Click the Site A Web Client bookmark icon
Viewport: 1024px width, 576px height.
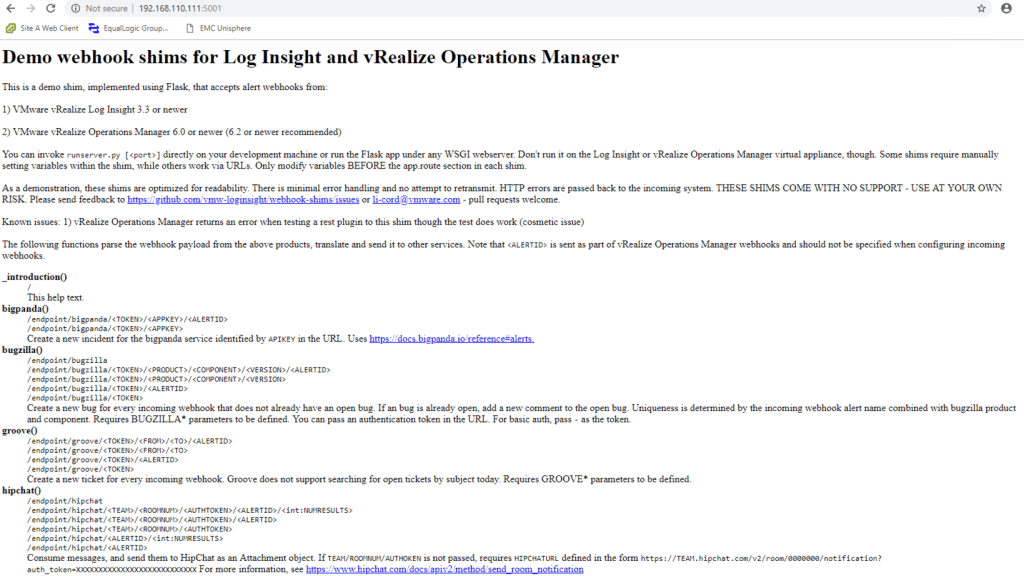pyautogui.click(x=11, y=28)
